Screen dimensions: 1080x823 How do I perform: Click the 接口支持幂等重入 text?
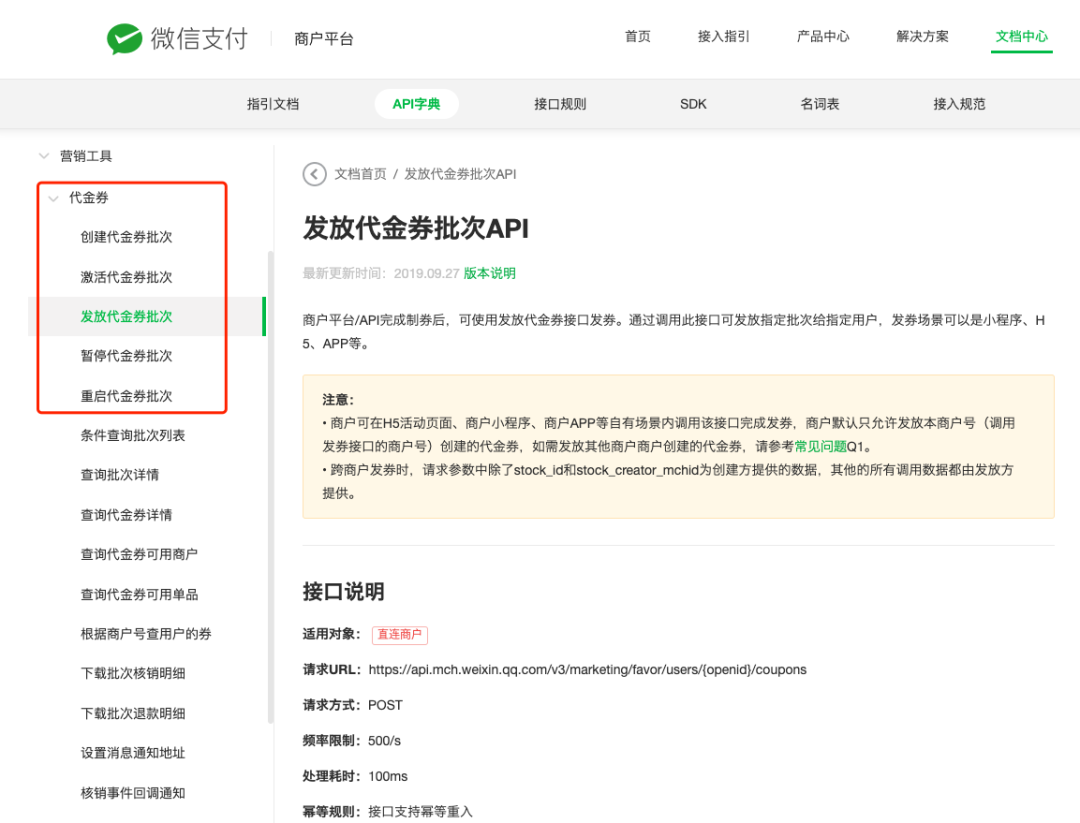pos(420,812)
